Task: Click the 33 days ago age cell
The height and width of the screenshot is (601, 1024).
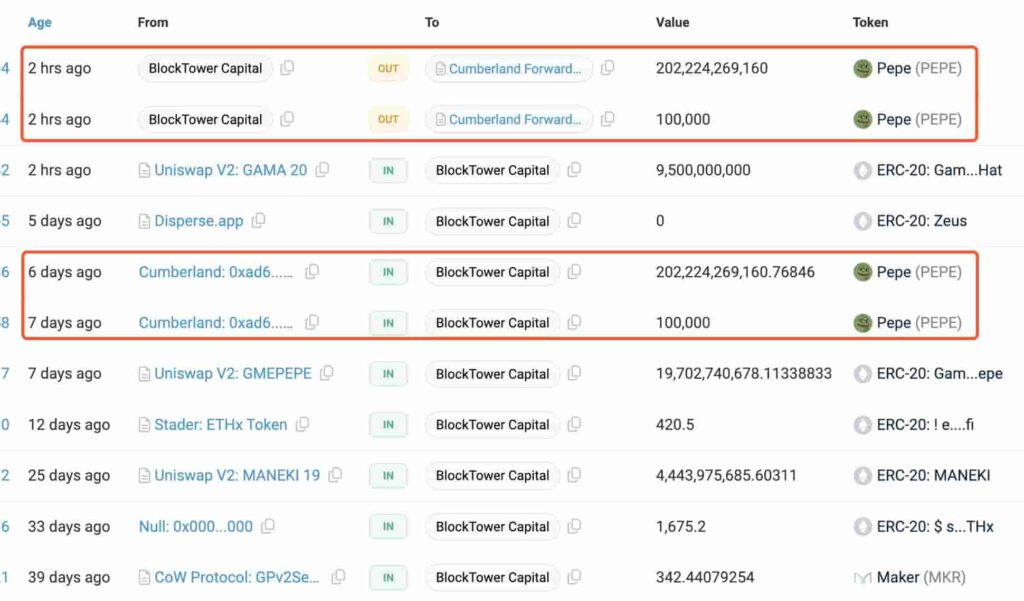Action: click(69, 527)
